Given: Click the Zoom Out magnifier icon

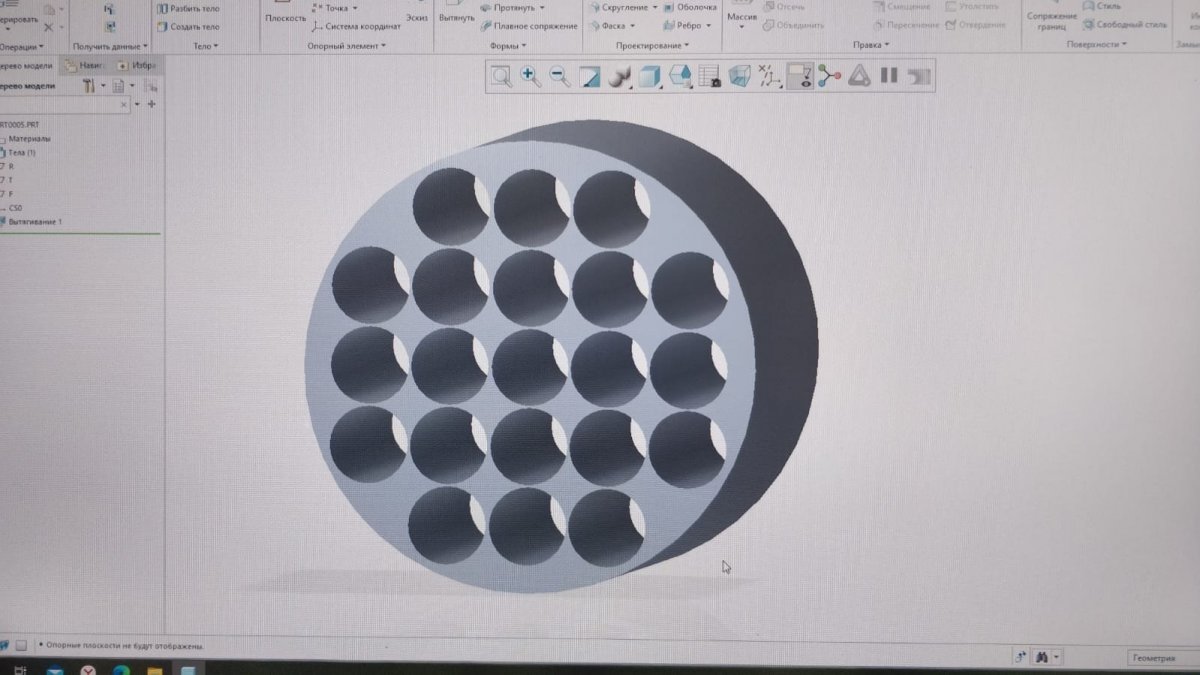Looking at the screenshot, I should click(x=560, y=76).
